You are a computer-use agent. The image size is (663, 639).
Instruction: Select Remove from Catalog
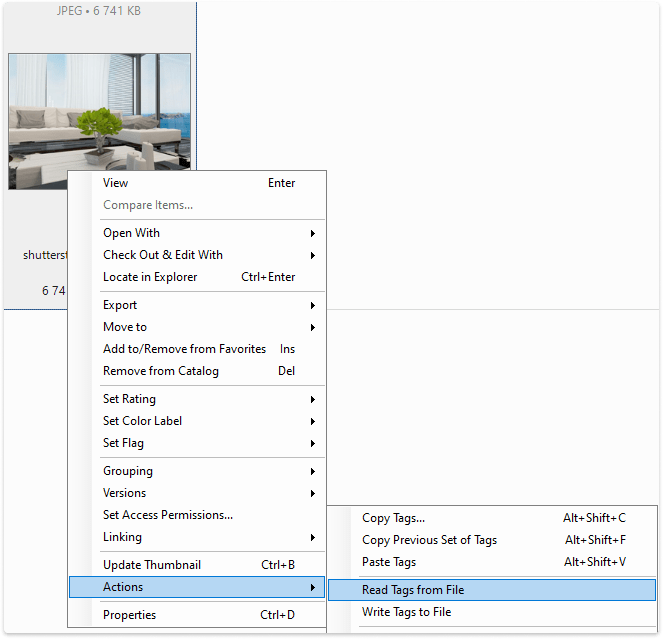tap(161, 371)
